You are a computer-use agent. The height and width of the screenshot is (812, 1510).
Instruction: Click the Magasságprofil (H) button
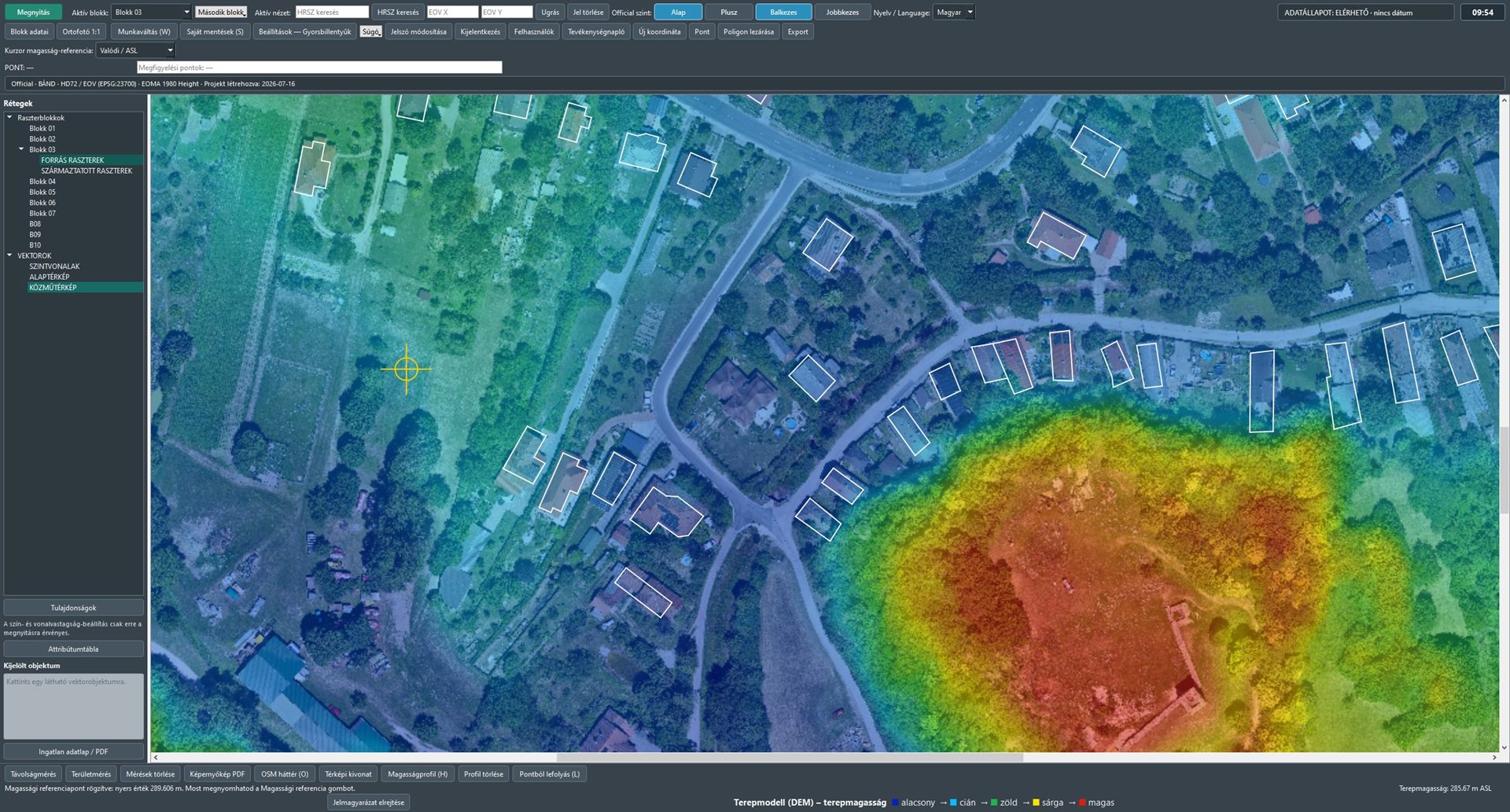click(x=418, y=774)
